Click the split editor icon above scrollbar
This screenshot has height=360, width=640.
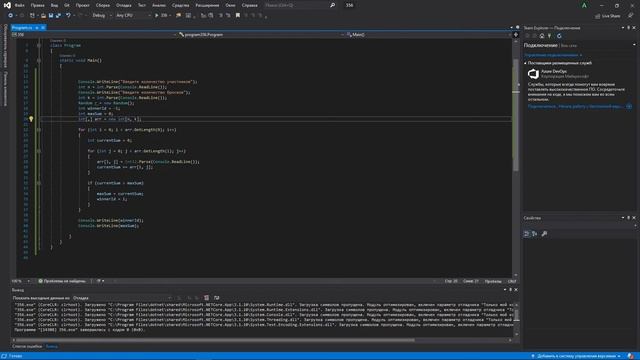point(516,35)
